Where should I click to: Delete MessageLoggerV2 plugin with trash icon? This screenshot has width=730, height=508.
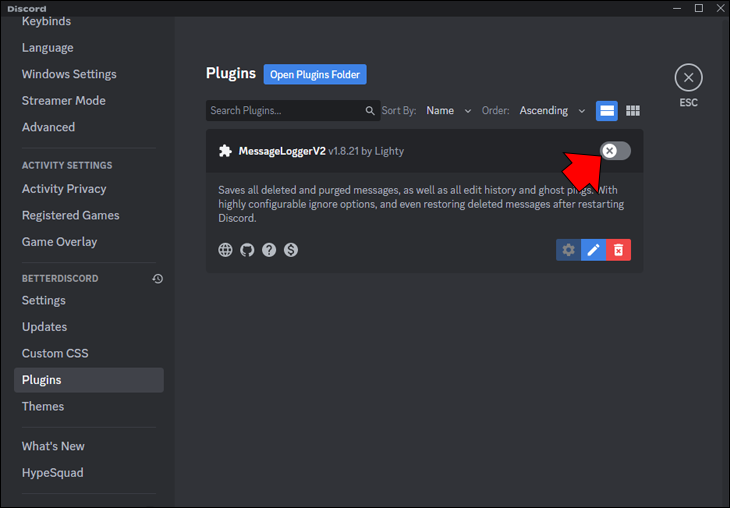[x=618, y=250]
